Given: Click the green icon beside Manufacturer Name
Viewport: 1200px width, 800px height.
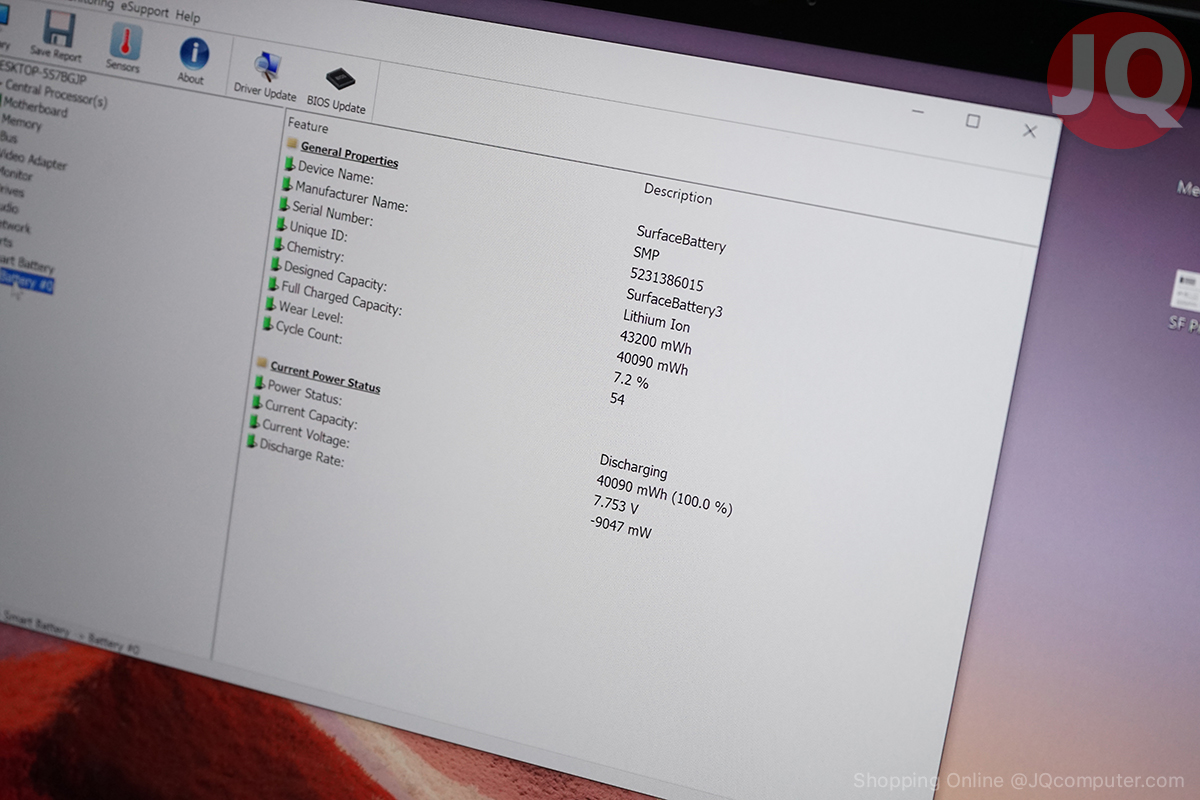Looking at the screenshot, I should click(287, 184).
